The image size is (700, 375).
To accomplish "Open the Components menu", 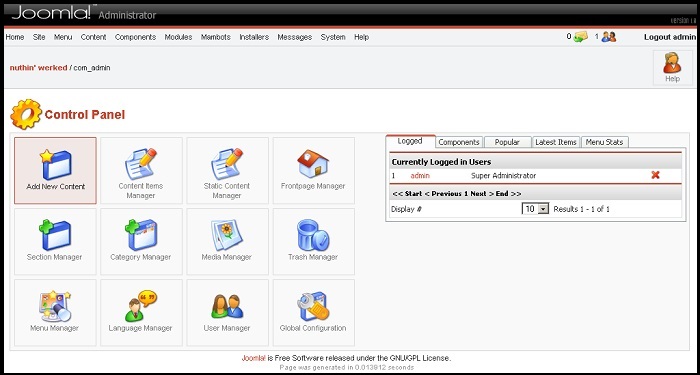I will click(135, 38).
